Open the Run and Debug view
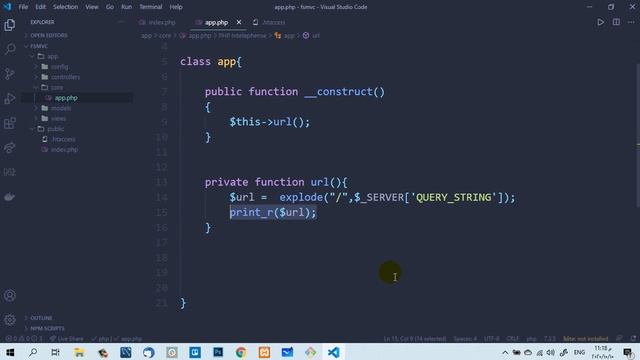Image resolution: width=640 pixels, height=360 pixels. pyautogui.click(x=10, y=98)
